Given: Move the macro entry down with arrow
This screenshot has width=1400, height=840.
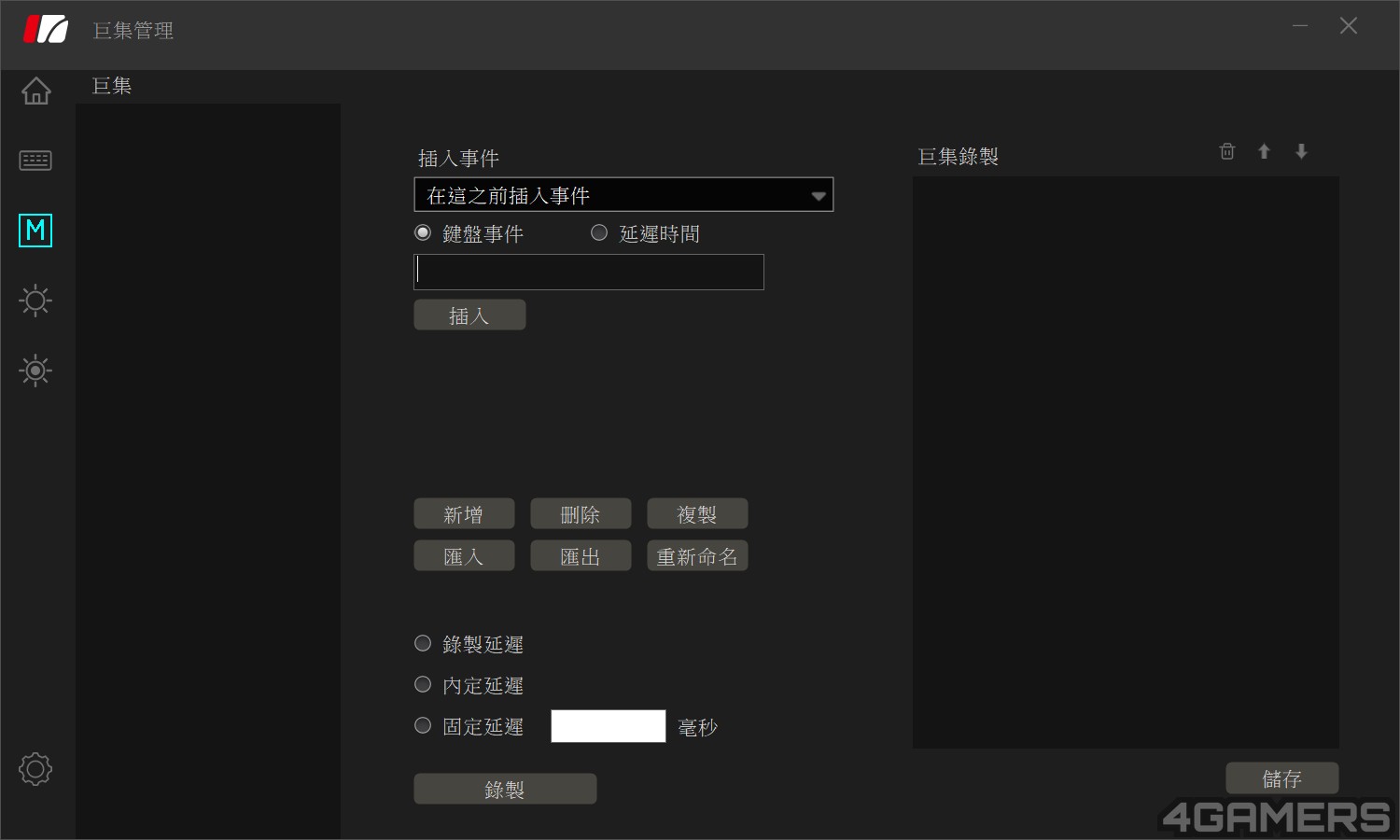Looking at the screenshot, I should (x=1301, y=151).
